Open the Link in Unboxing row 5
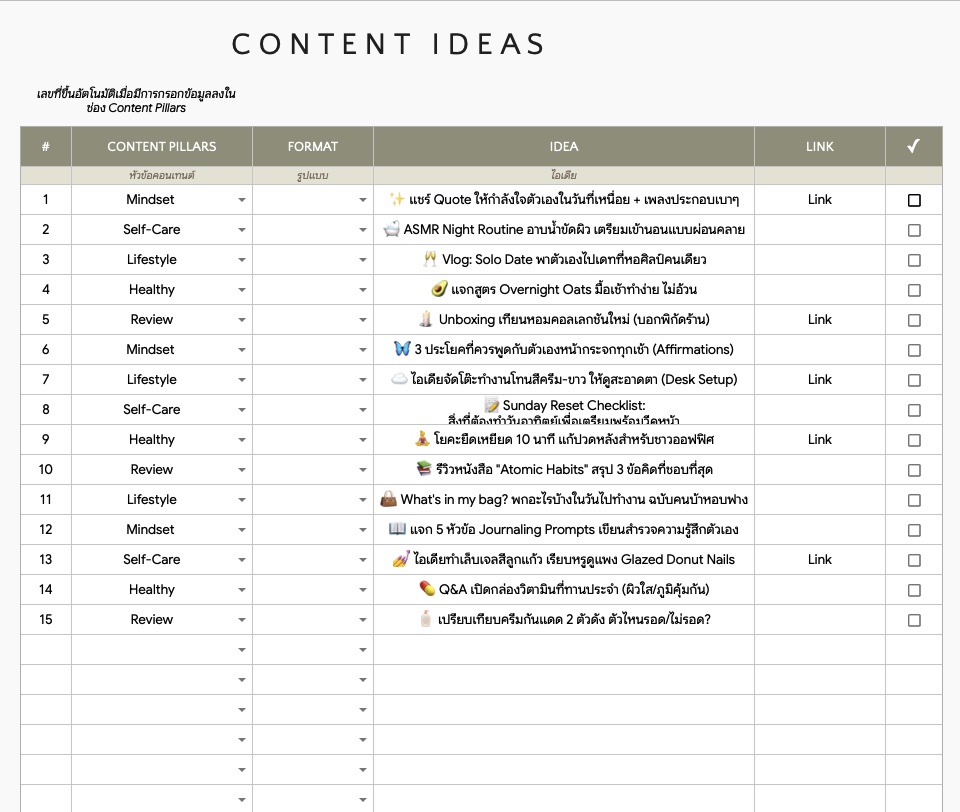 coord(819,320)
